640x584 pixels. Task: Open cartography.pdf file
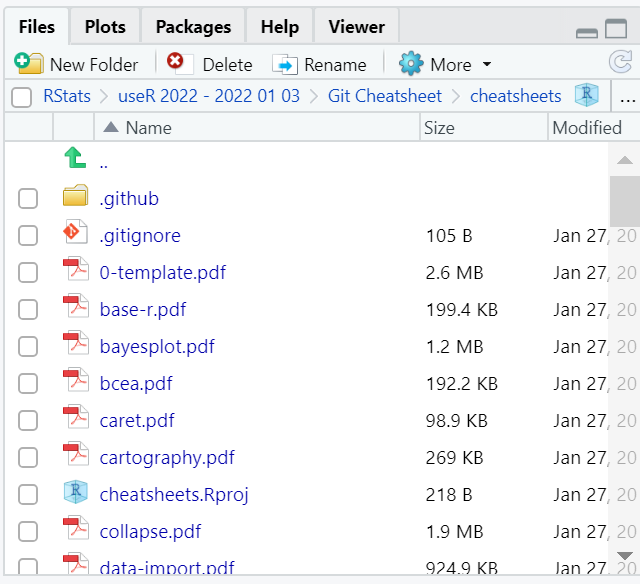point(167,458)
